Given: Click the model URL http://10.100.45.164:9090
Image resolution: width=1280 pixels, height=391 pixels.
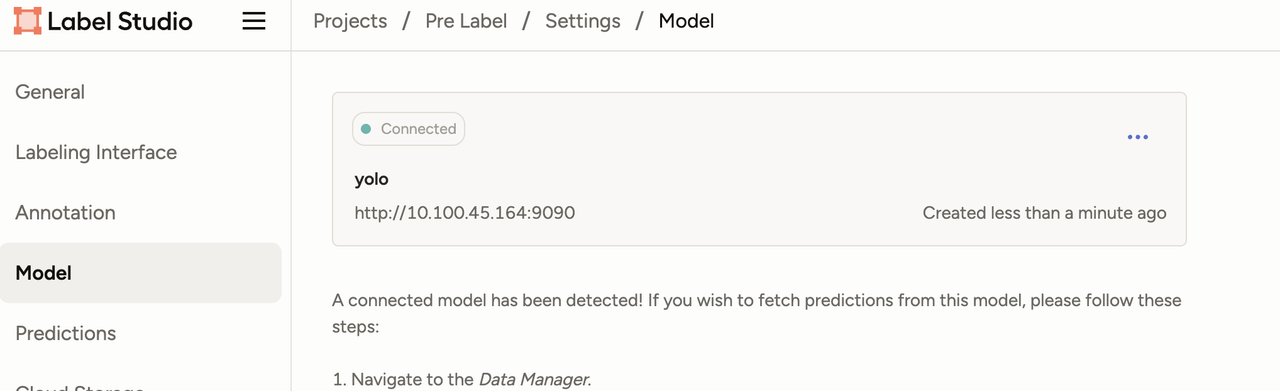Looking at the screenshot, I should 465,213.
